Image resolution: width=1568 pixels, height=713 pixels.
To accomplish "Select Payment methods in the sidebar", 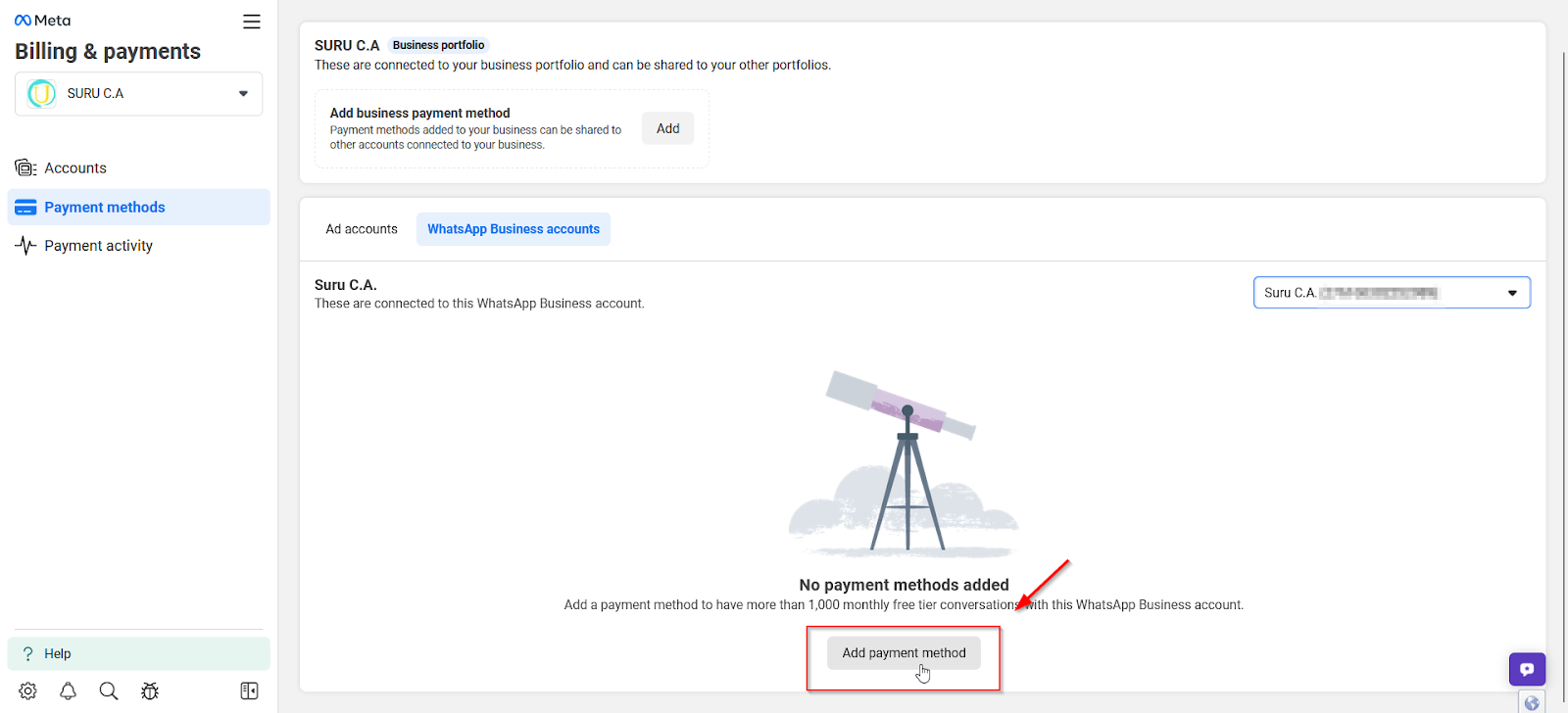I will point(139,208).
